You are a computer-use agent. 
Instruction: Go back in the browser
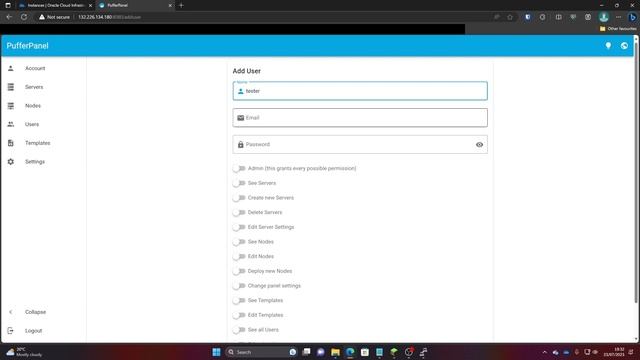pyautogui.click(x=9, y=17)
